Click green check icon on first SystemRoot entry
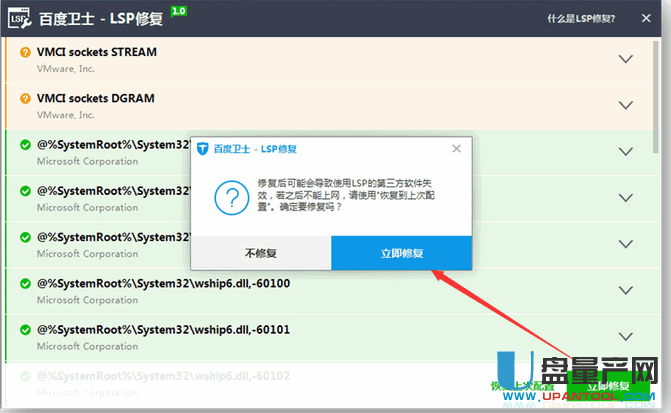The height and width of the screenshot is (413, 671). (x=26, y=144)
